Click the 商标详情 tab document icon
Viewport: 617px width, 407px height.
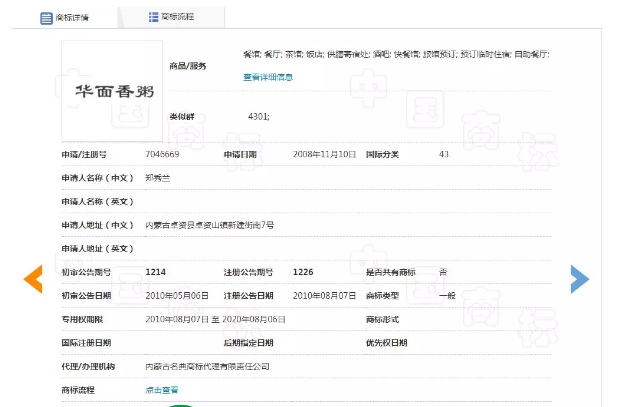(x=46, y=18)
